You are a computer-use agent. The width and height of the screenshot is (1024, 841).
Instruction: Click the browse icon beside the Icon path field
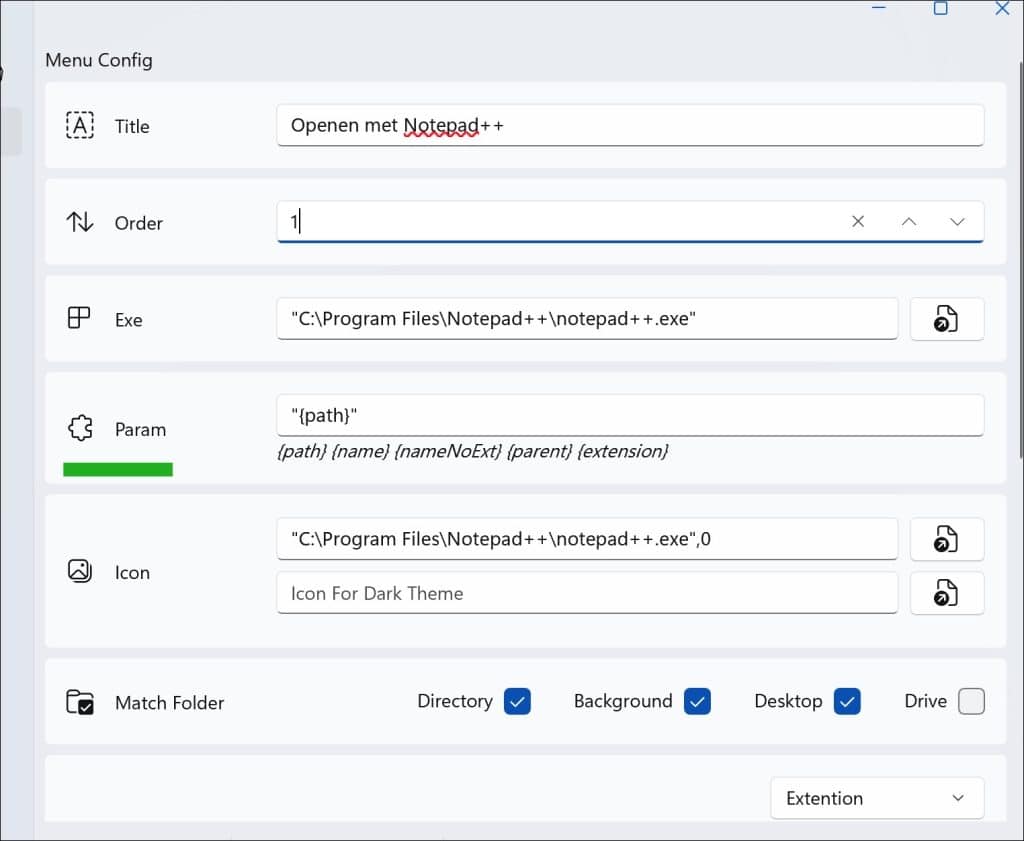click(x=946, y=540)
